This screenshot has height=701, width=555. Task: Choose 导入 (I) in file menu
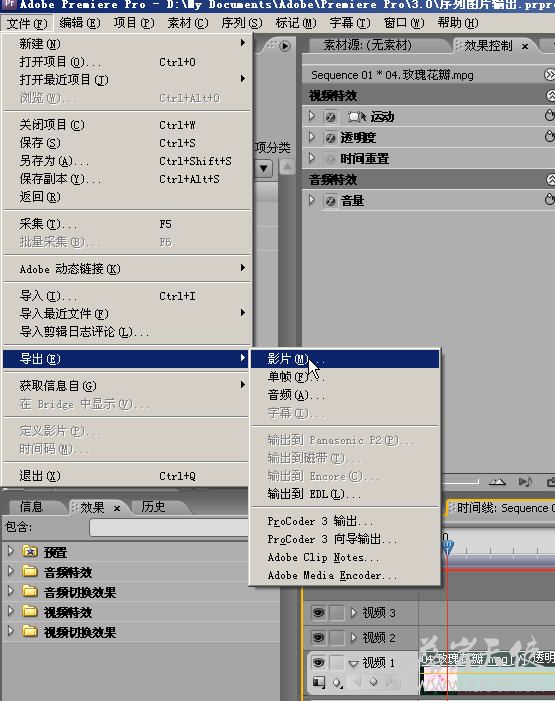126,296
